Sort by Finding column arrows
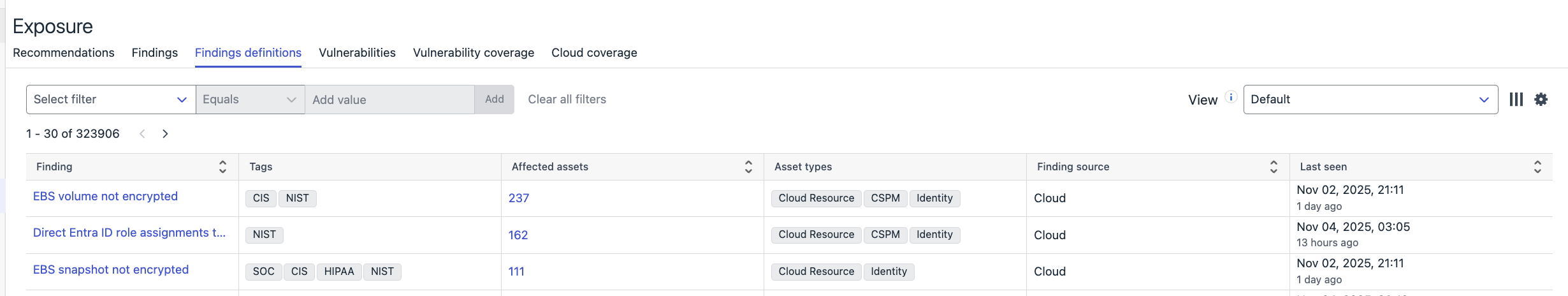The width and height of the screenshot is (1568, 296). 222,166
